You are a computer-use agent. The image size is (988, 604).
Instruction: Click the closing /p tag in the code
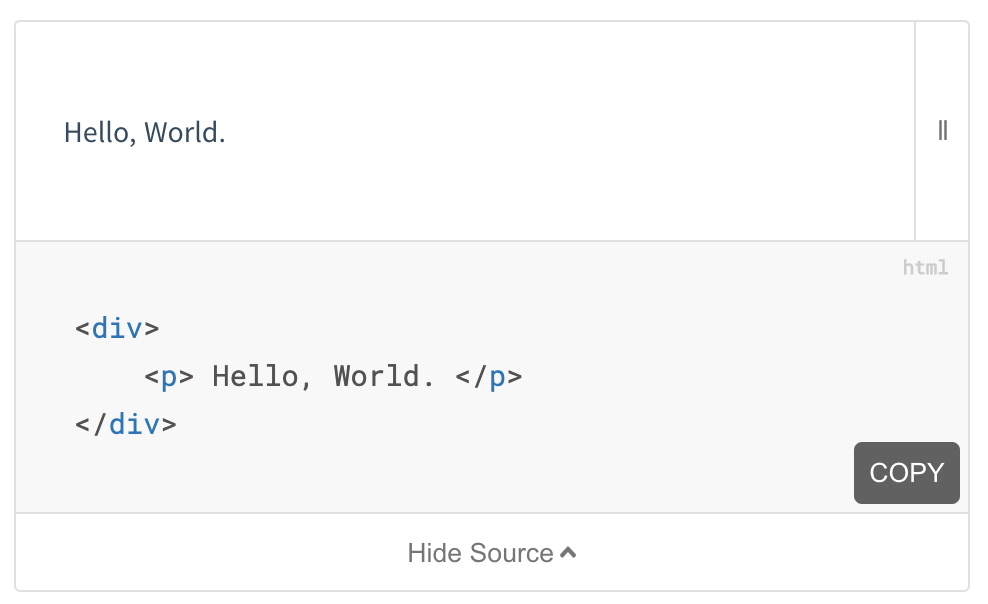click(x=489, y=377)
